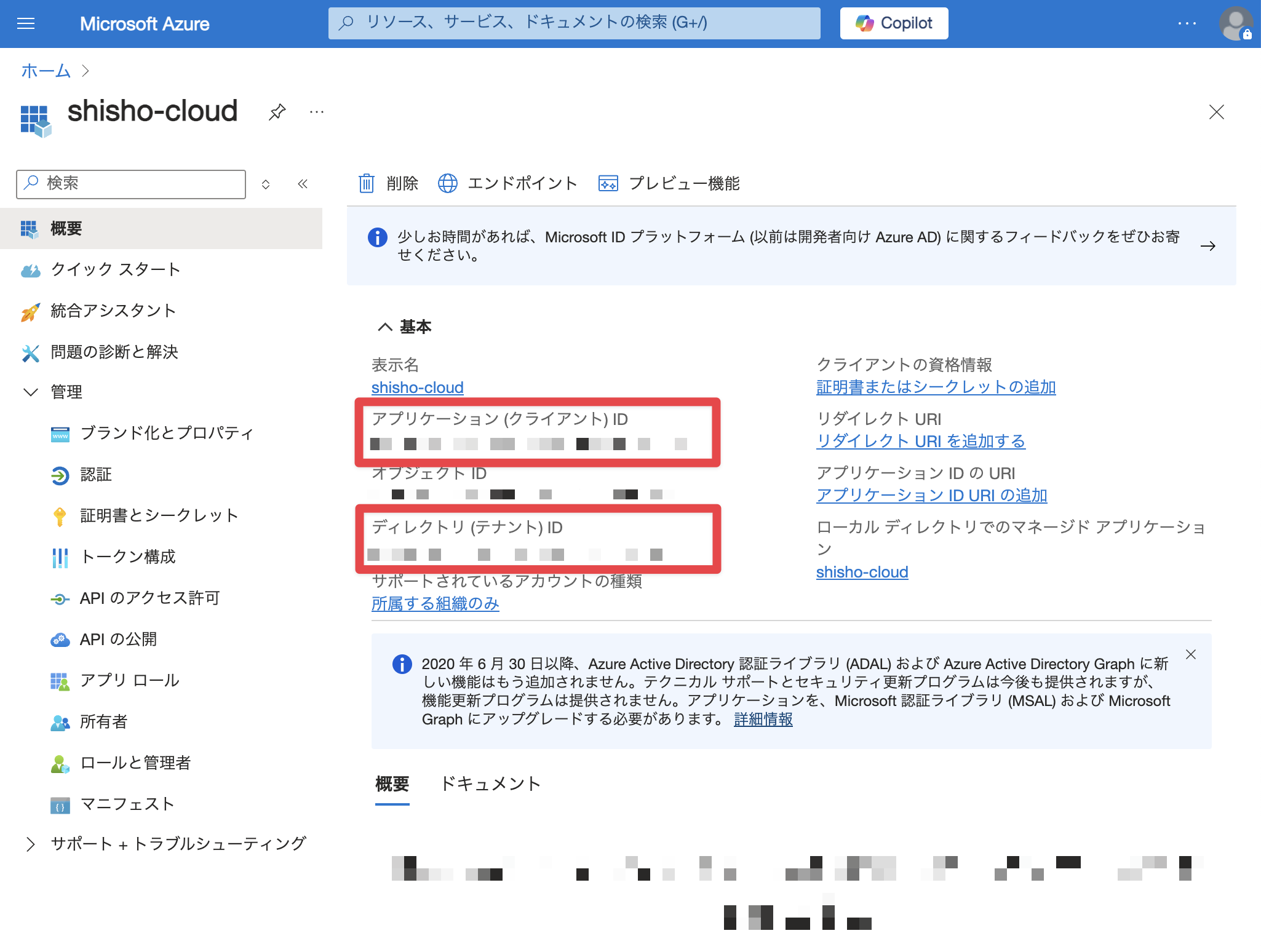Go to ホーム breadcrumb
The image size is (1261, 952).
[x=46, y=71]
